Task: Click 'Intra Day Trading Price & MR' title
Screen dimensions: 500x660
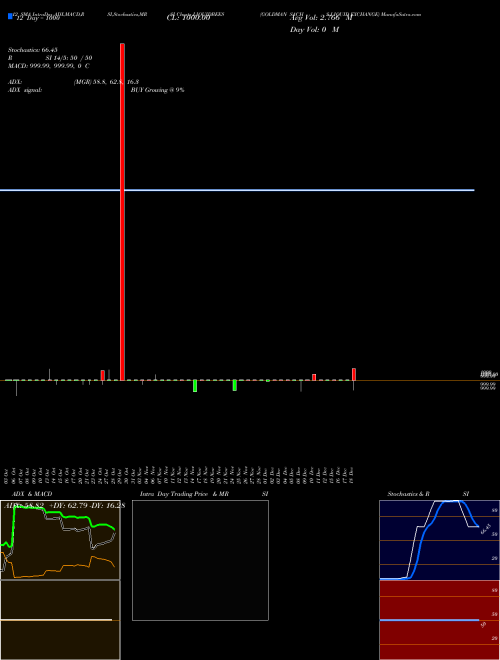Action: point(184,494)
